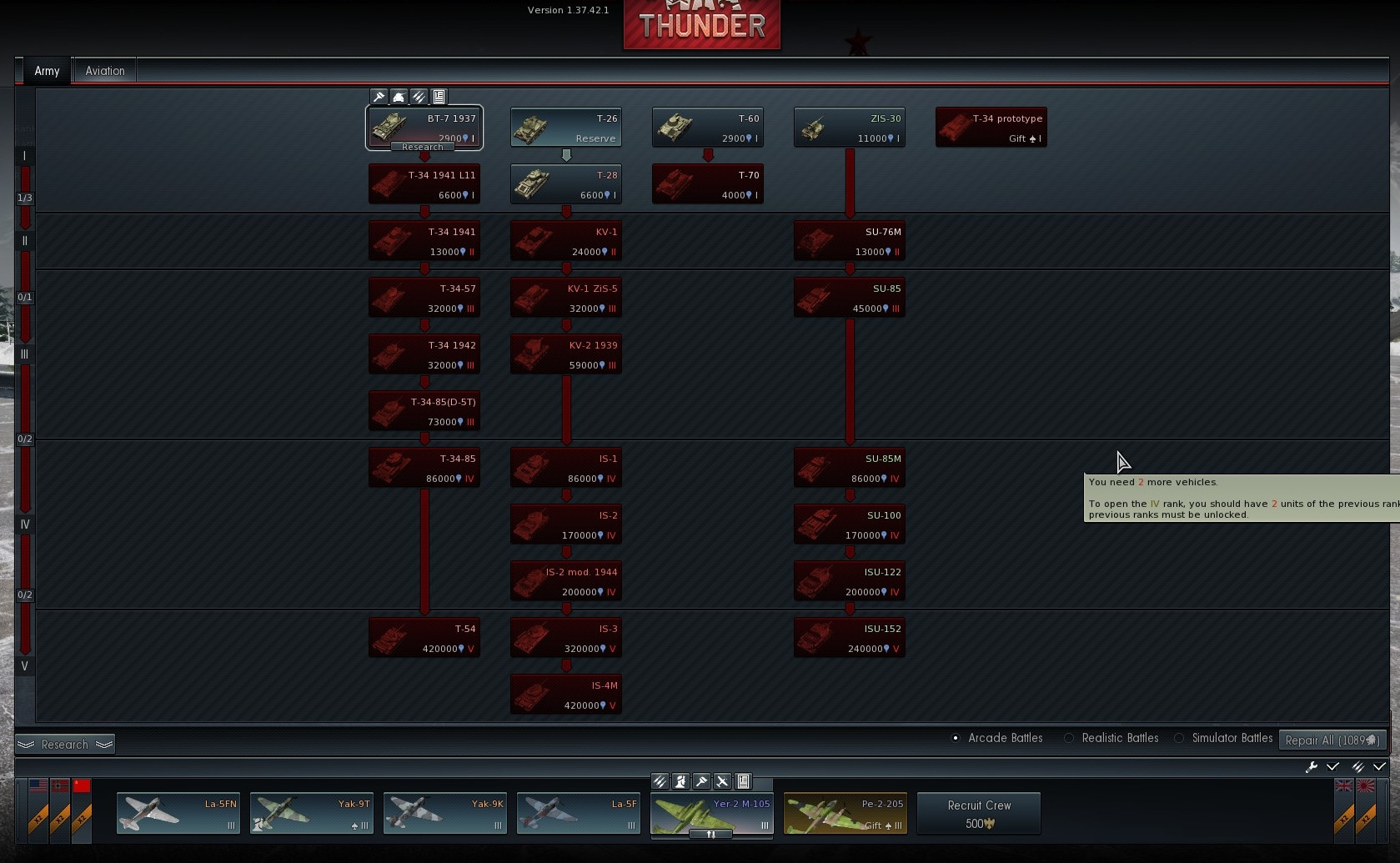Select the IS-1 tank card

pyautogui.click(x=566, y=468)
